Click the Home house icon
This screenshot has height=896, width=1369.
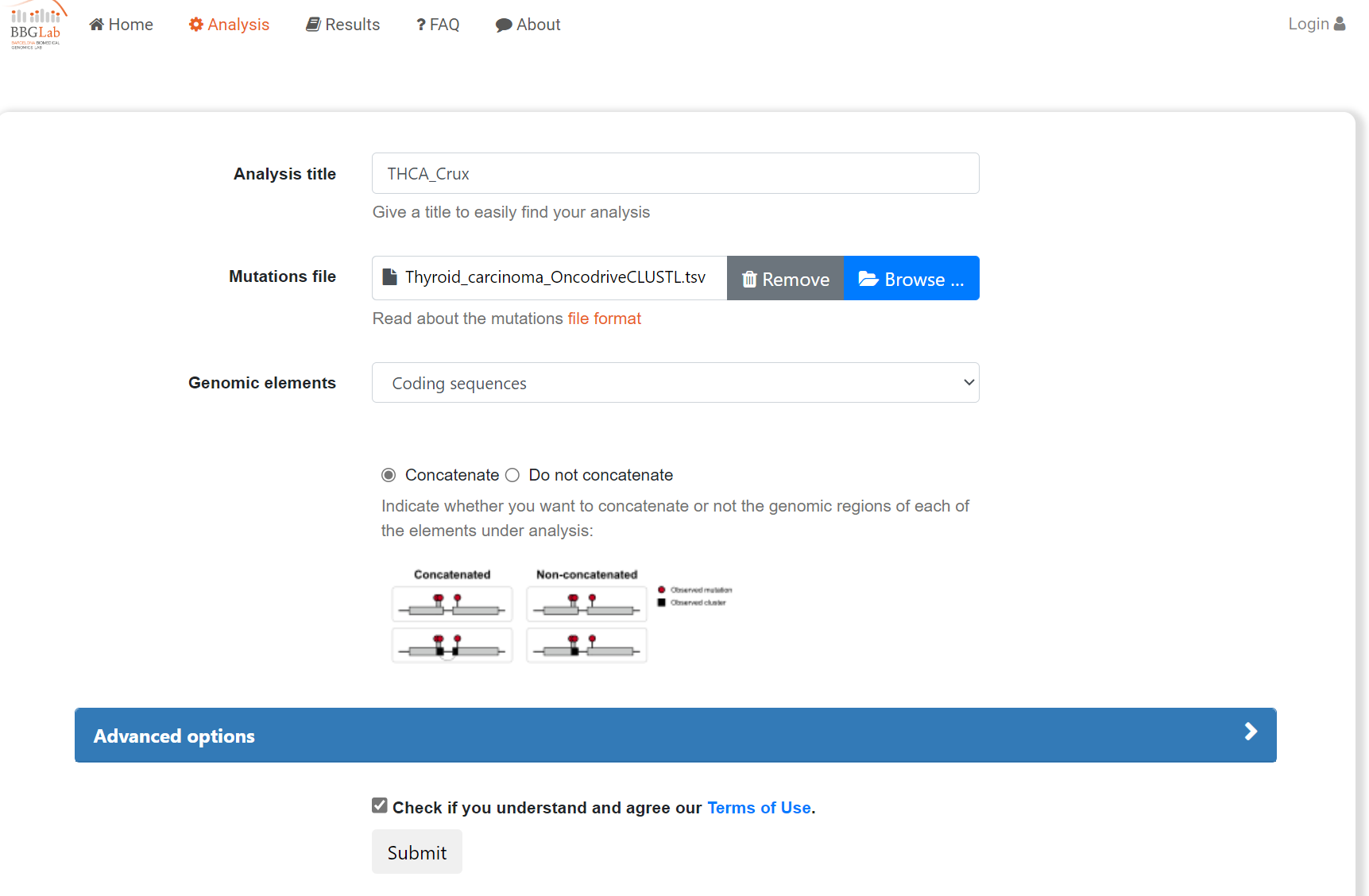click(97, 25)
